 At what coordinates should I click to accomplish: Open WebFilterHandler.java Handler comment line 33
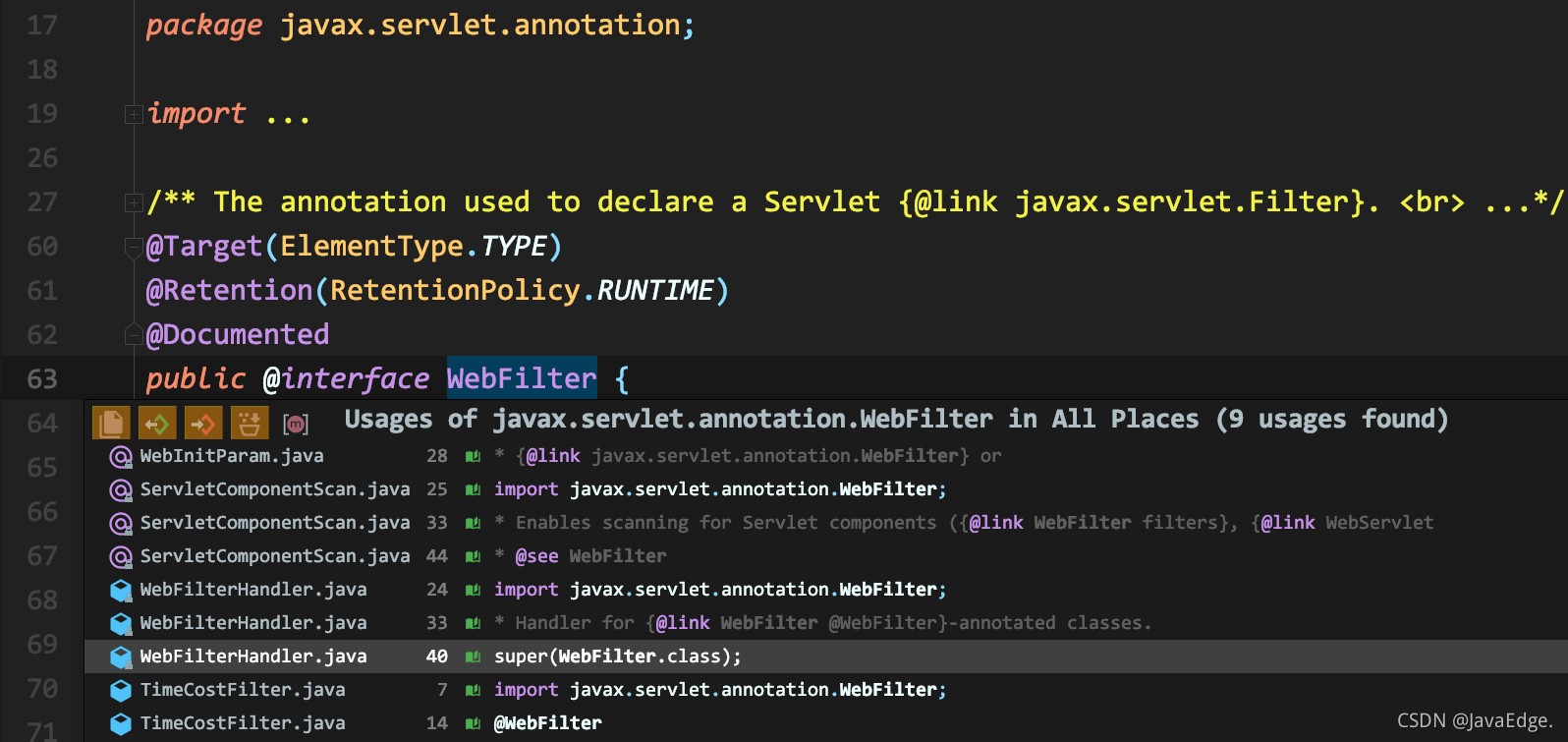pyautogui.click(x=825, y=623)
